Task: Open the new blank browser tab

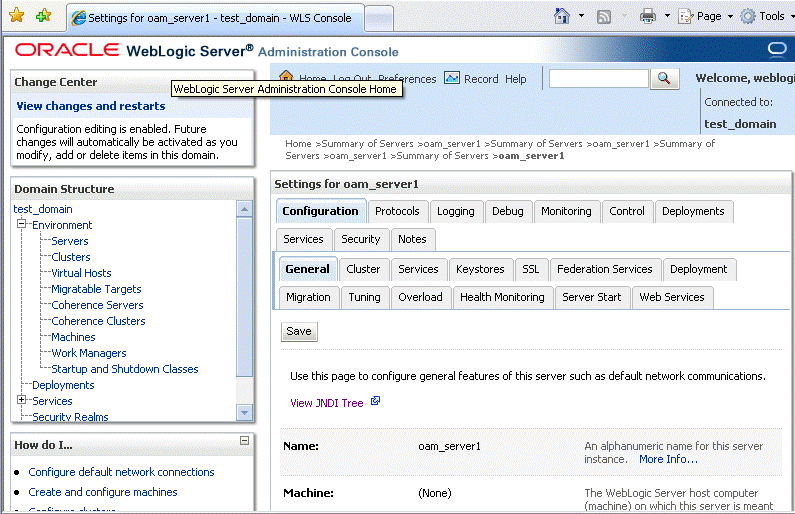Action: [x=379, y=18]
